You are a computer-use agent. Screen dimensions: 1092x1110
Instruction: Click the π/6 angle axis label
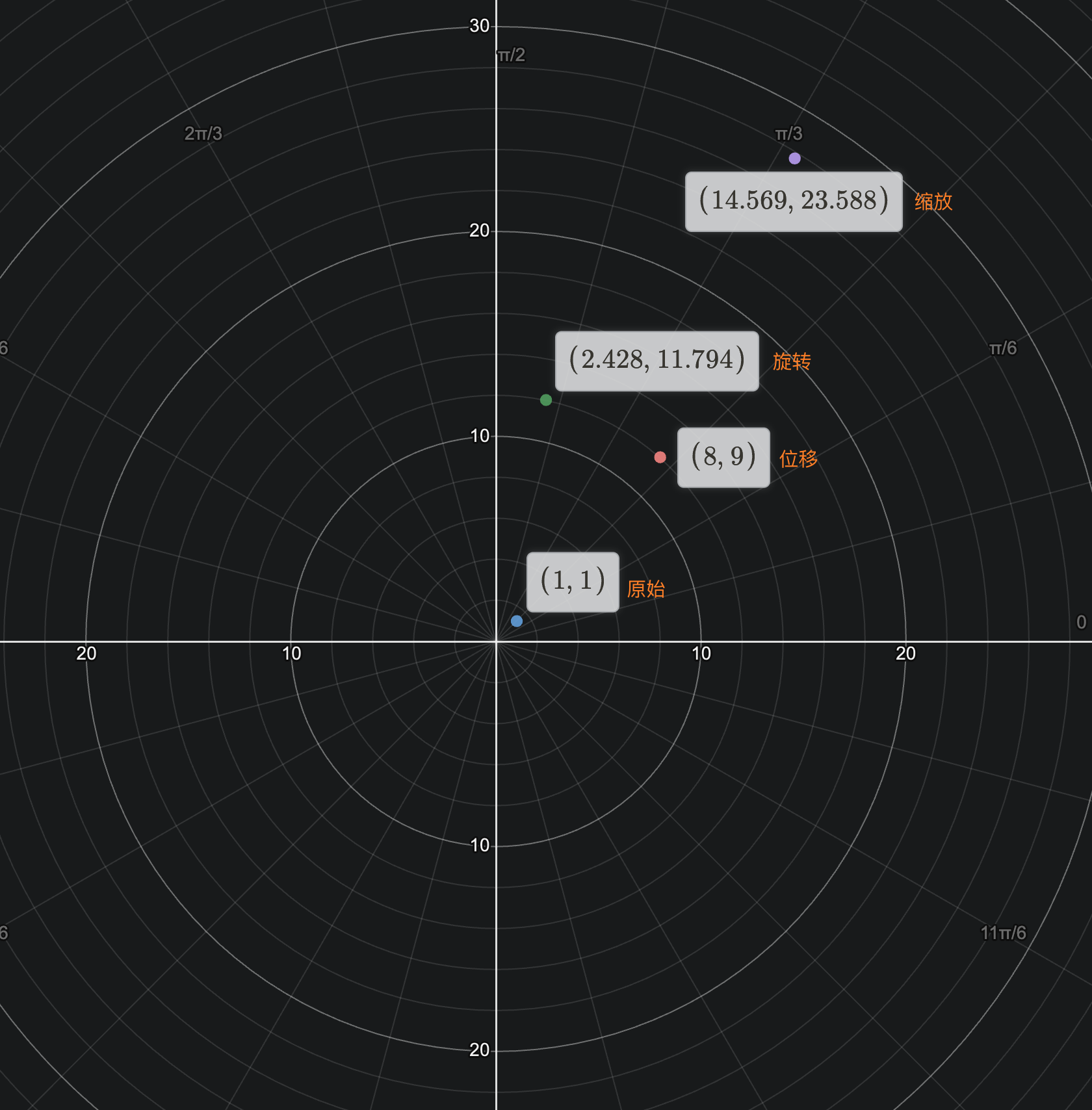click(x=1002, y=348)
